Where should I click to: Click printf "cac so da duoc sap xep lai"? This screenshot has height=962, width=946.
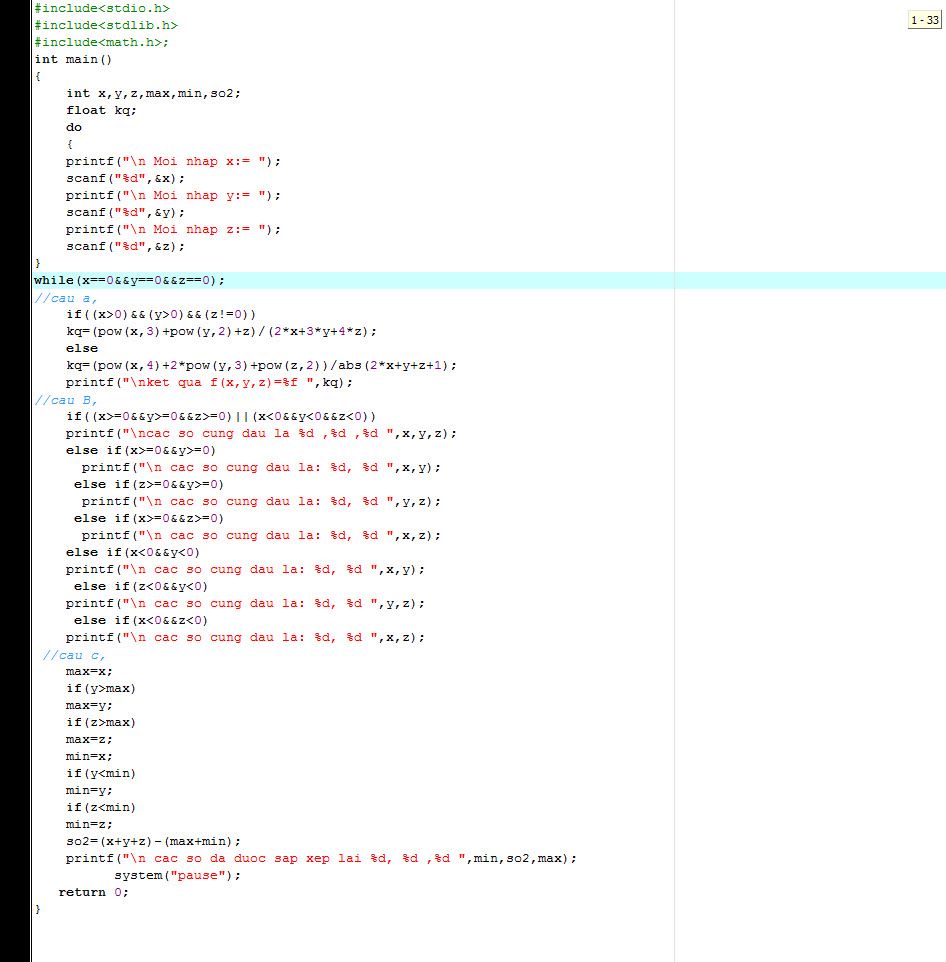[x=321, y=859]
